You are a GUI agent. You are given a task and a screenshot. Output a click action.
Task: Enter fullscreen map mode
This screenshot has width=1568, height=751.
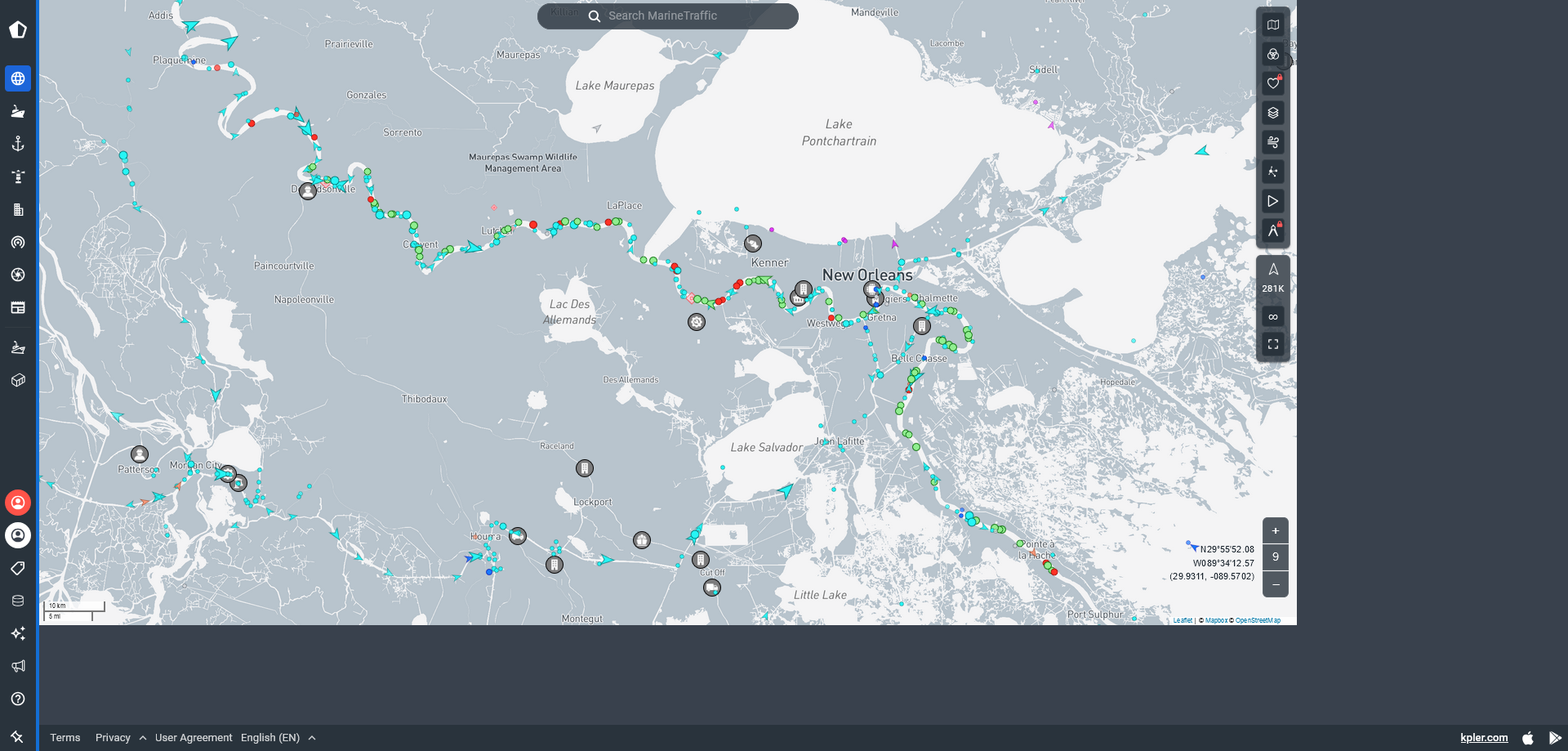pos(1273,344)
